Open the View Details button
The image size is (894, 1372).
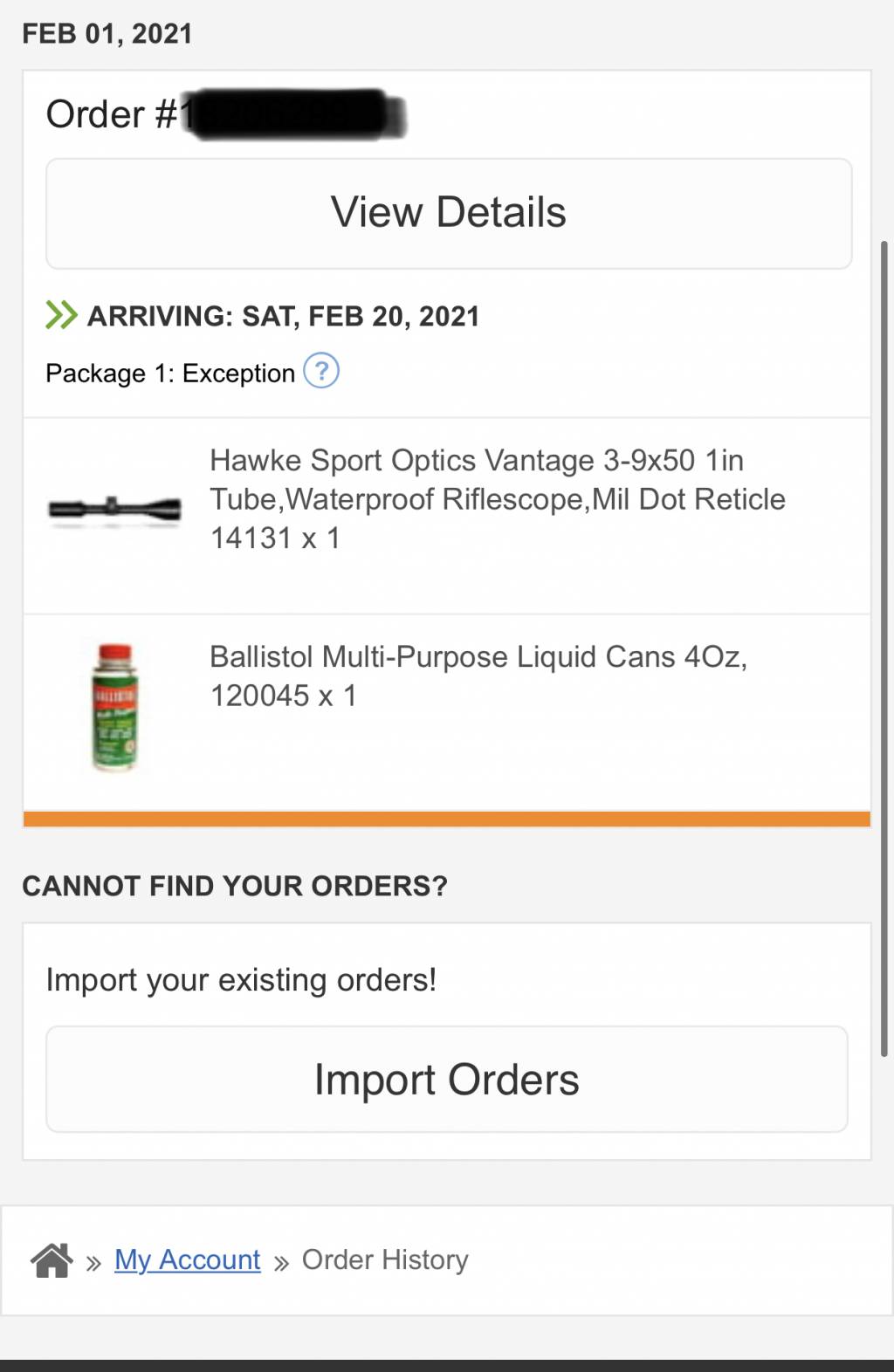[448, 214]
